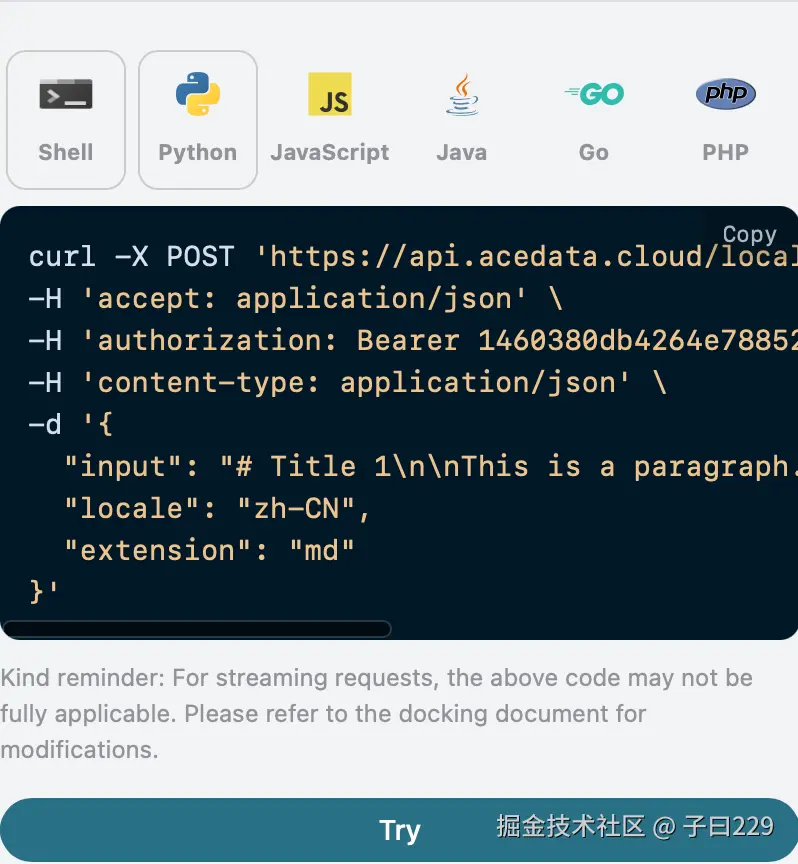Click the "extension": "md" line
This screenshot has width=798, height=864.
(x=209, y=550)
